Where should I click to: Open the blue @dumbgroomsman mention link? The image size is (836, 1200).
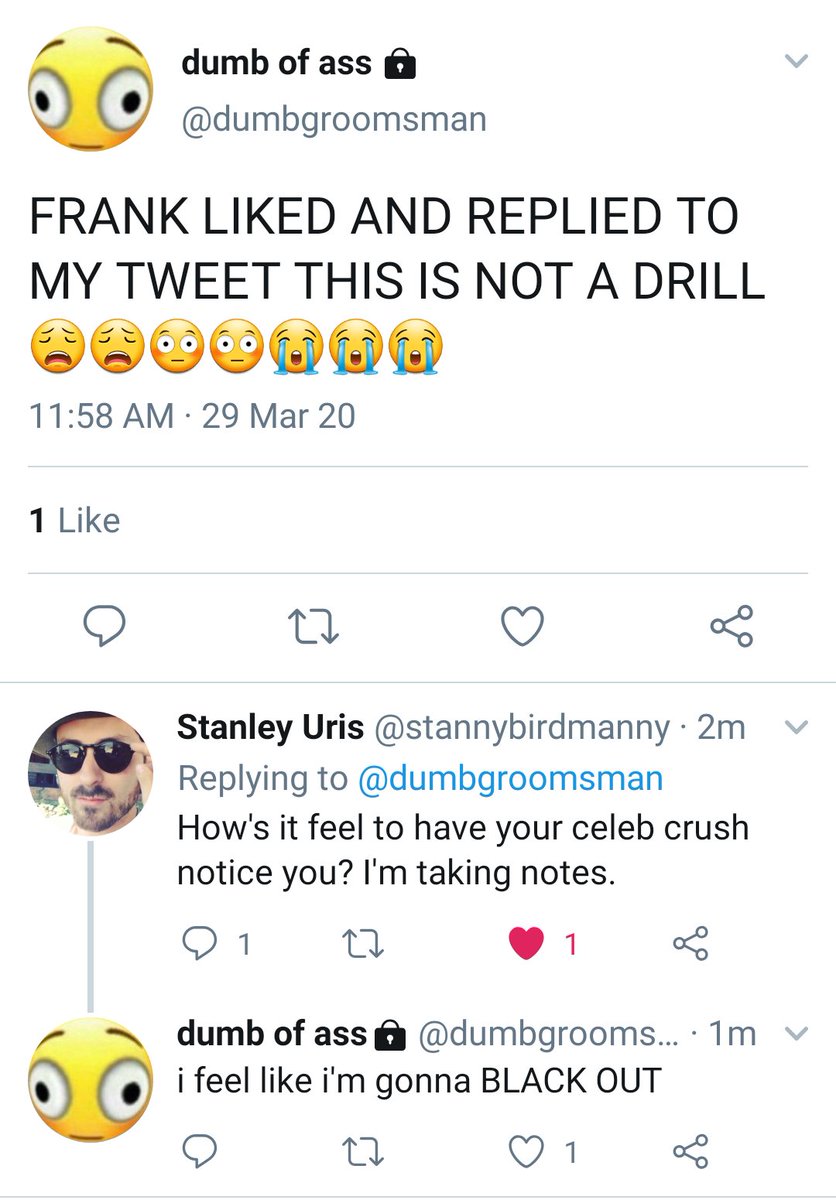click(x=510, y=779)
